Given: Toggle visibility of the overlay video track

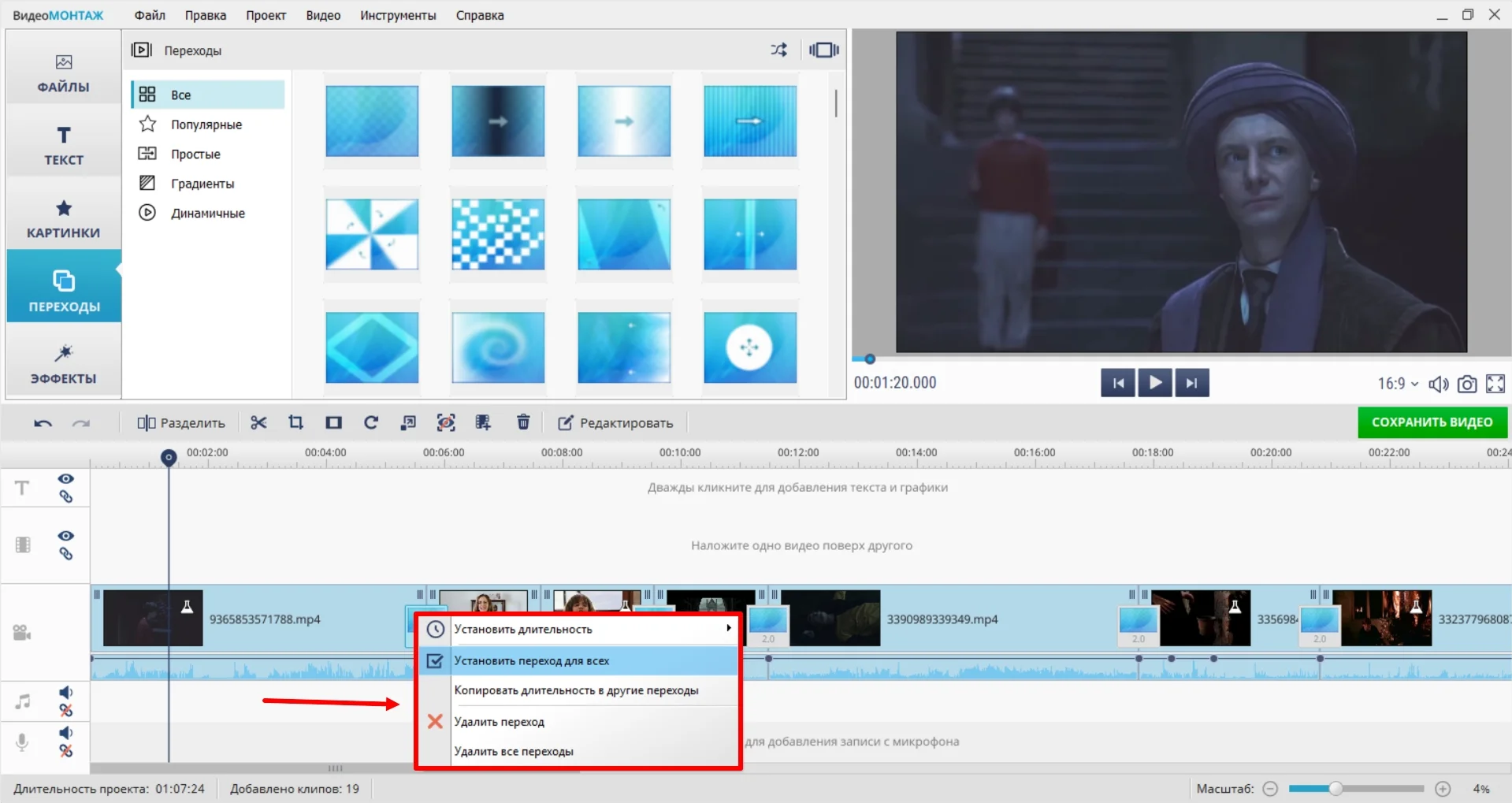Looking at the screenshot, I should pos(66,536).
